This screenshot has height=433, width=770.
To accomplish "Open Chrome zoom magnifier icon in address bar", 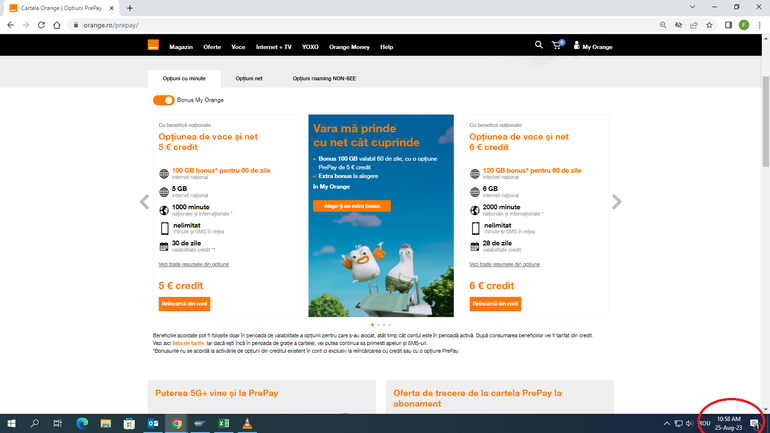I will [663, 25].
